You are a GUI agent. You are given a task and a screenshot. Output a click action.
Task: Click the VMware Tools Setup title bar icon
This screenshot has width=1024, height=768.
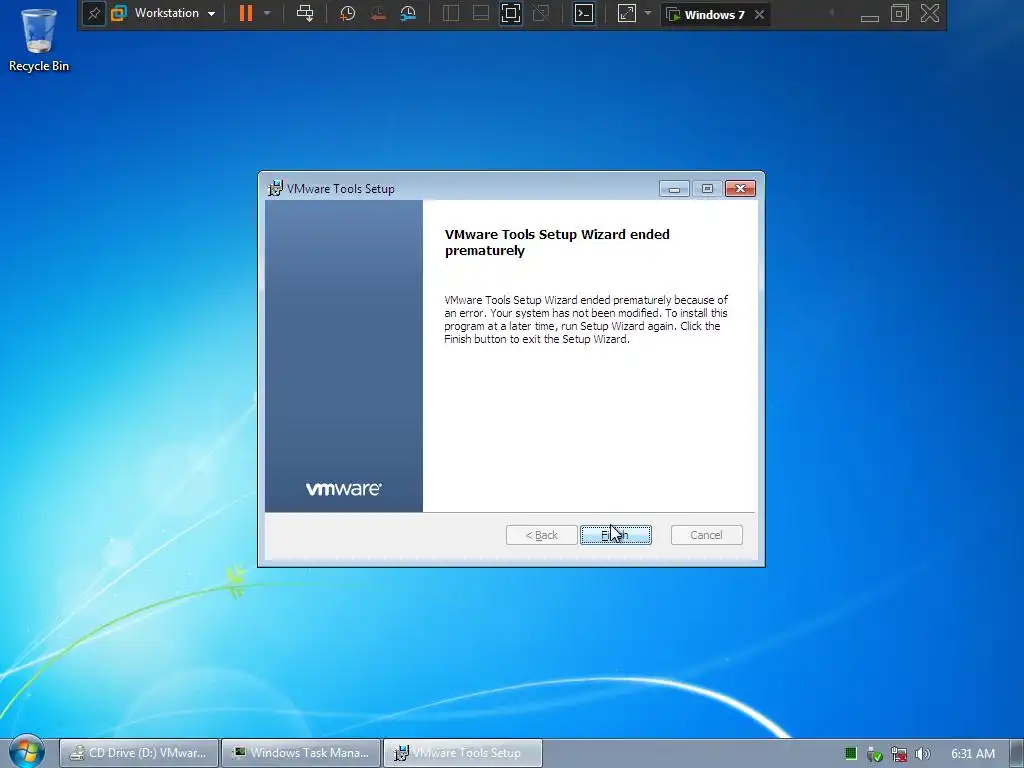point(275,188)
